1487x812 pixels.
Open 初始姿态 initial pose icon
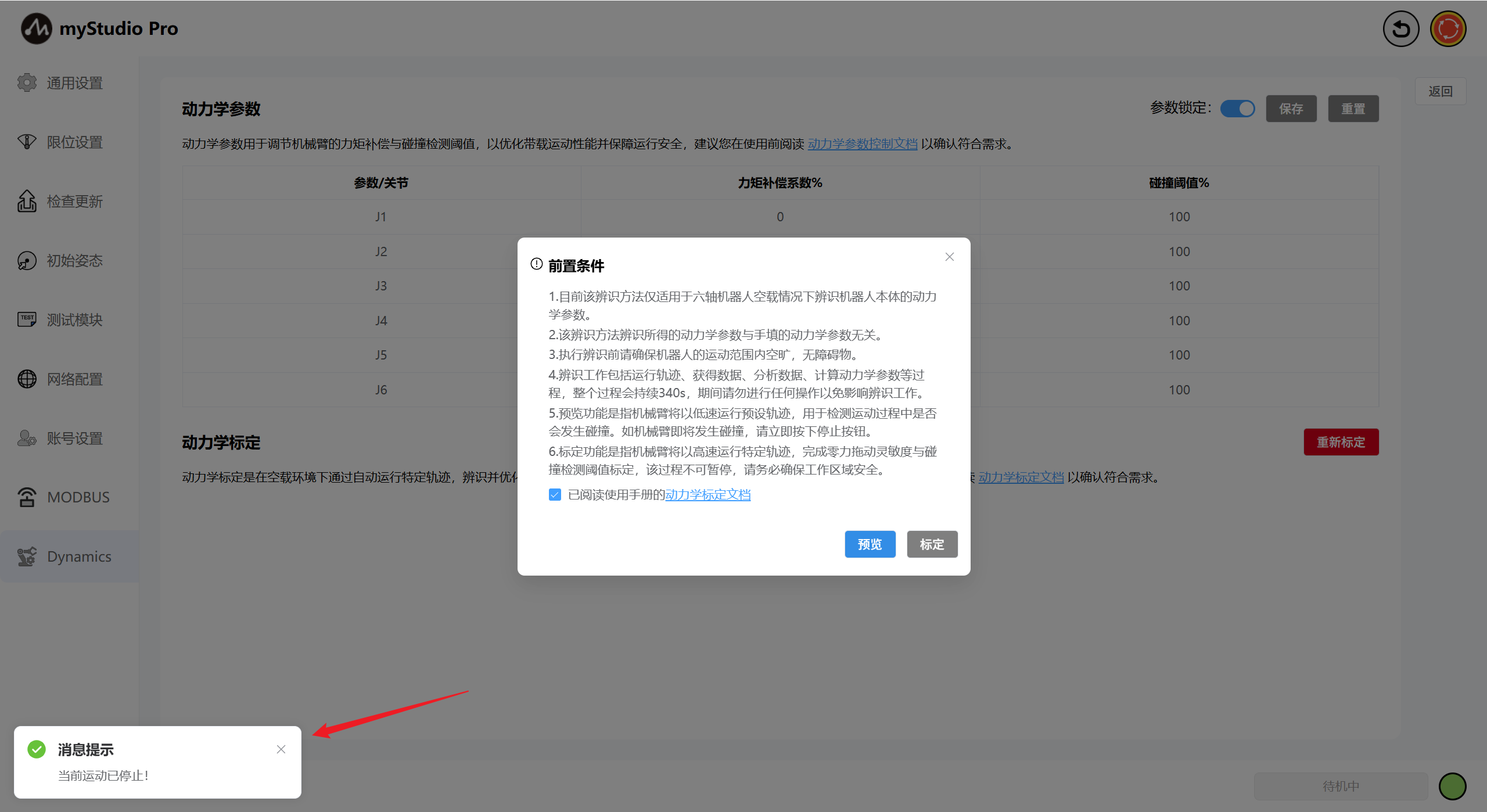[27, 261]
